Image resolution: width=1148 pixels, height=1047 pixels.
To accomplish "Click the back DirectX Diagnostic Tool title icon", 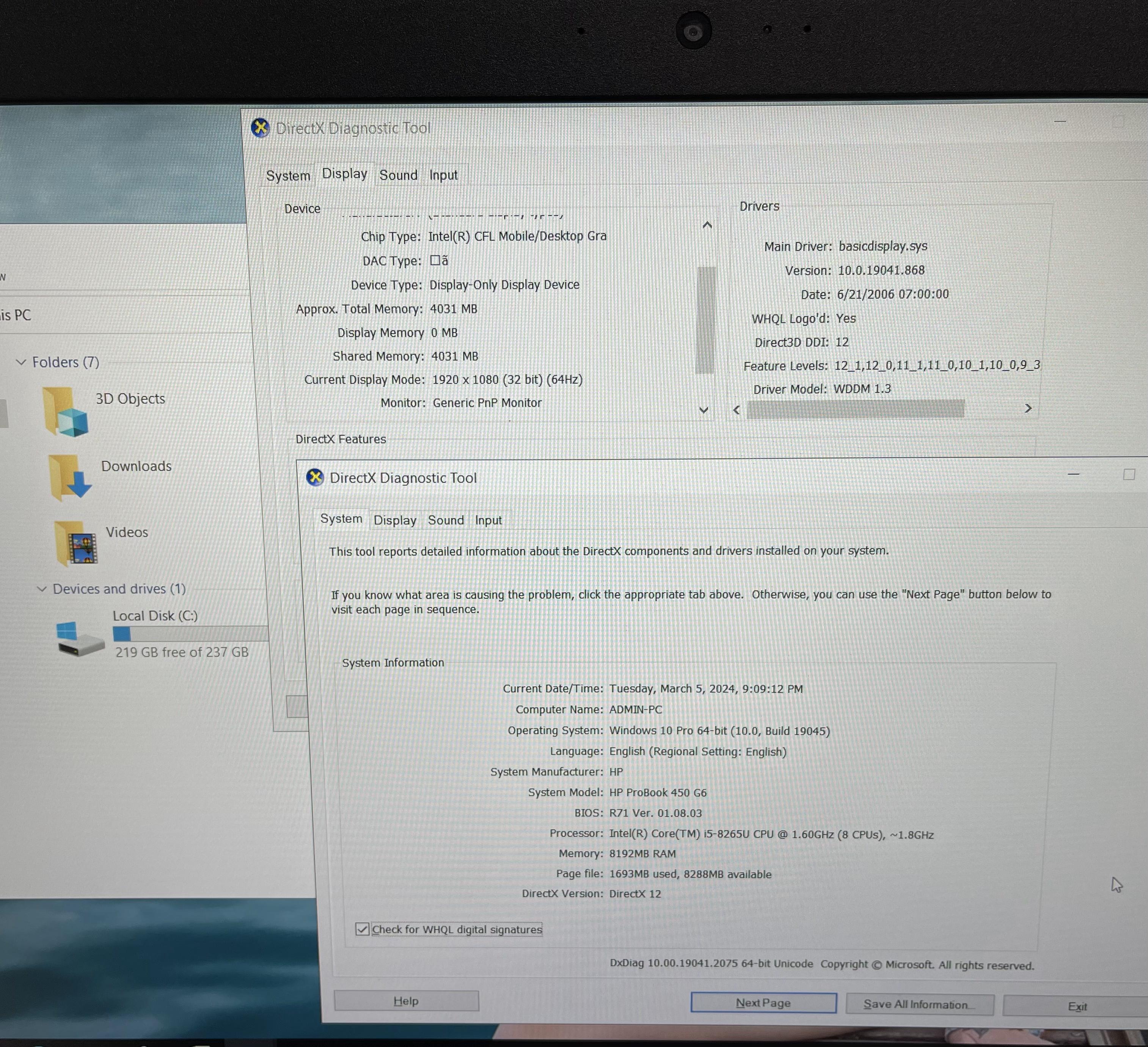I will tap(260, 127).
